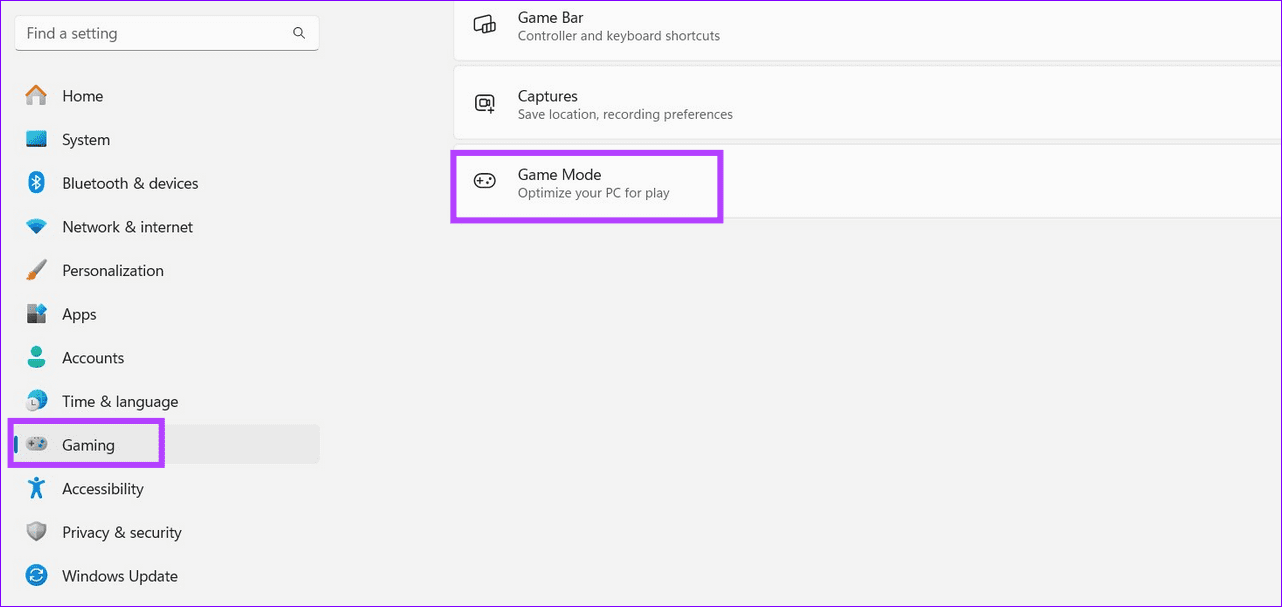
Task: Click the Personalization paintbrush icon
Action: click(37, 270)
